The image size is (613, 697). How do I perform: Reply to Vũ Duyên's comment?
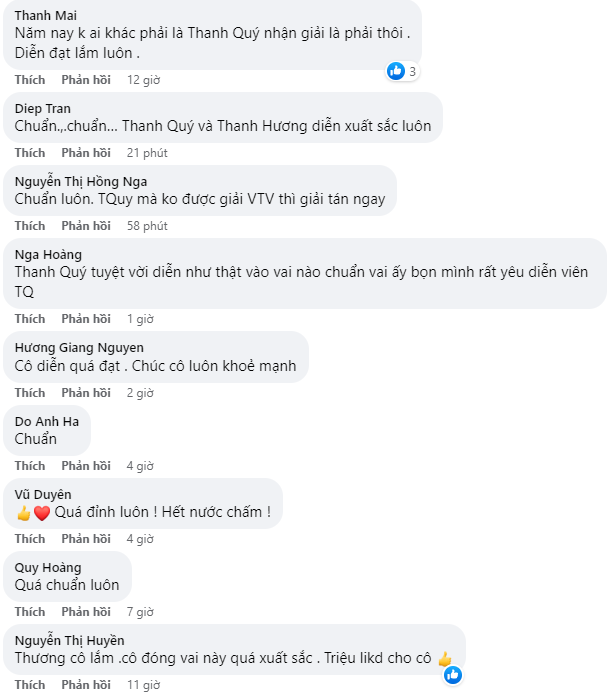pos(86,539)
